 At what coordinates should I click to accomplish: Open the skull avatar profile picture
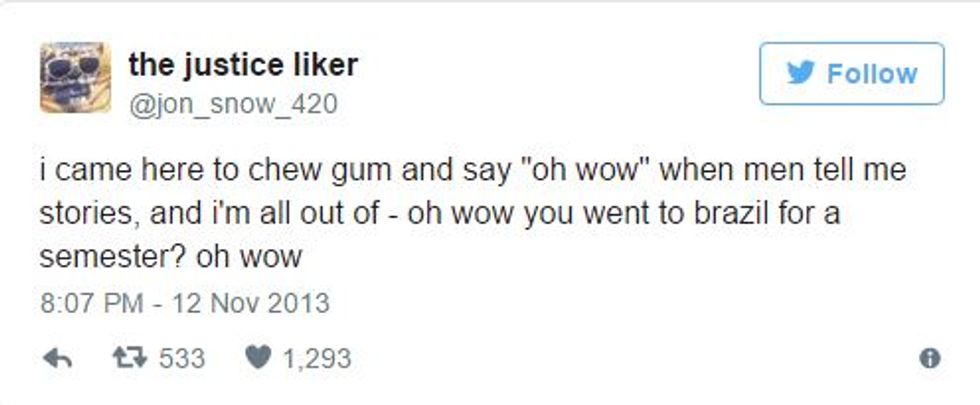[75, 77]
